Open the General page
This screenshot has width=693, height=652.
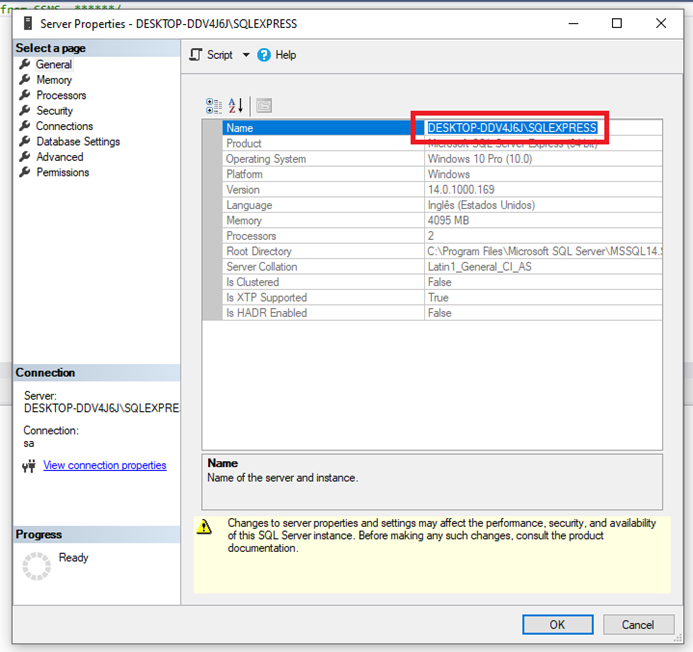(53, 65)
